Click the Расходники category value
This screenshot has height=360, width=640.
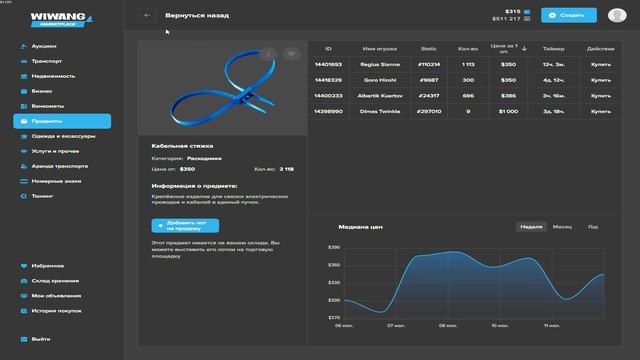[204, 158]
